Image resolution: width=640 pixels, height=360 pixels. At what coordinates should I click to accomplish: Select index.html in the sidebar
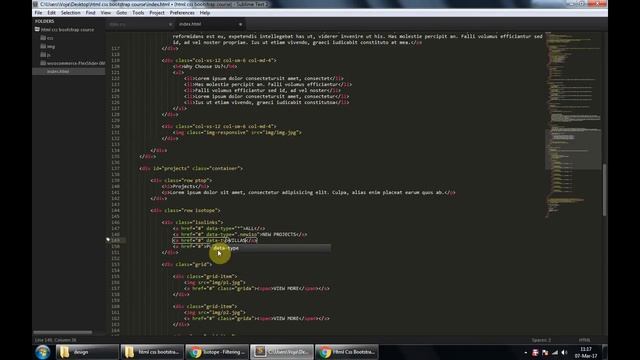69,71
